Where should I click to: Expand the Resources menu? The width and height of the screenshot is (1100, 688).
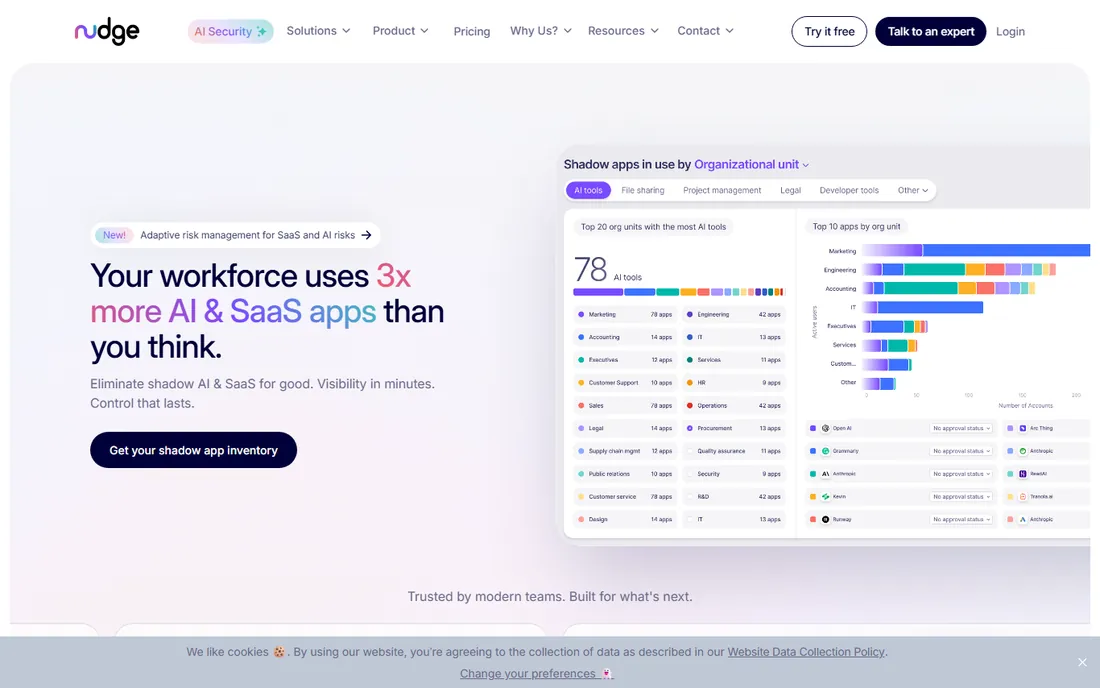pyautogui.click(x=623, y=31)
